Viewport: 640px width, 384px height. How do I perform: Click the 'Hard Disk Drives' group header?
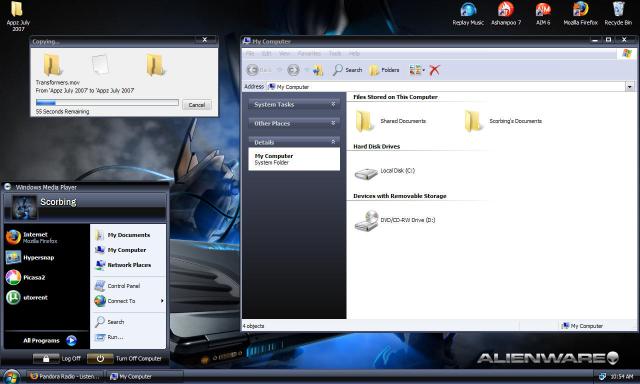point(376,146)
